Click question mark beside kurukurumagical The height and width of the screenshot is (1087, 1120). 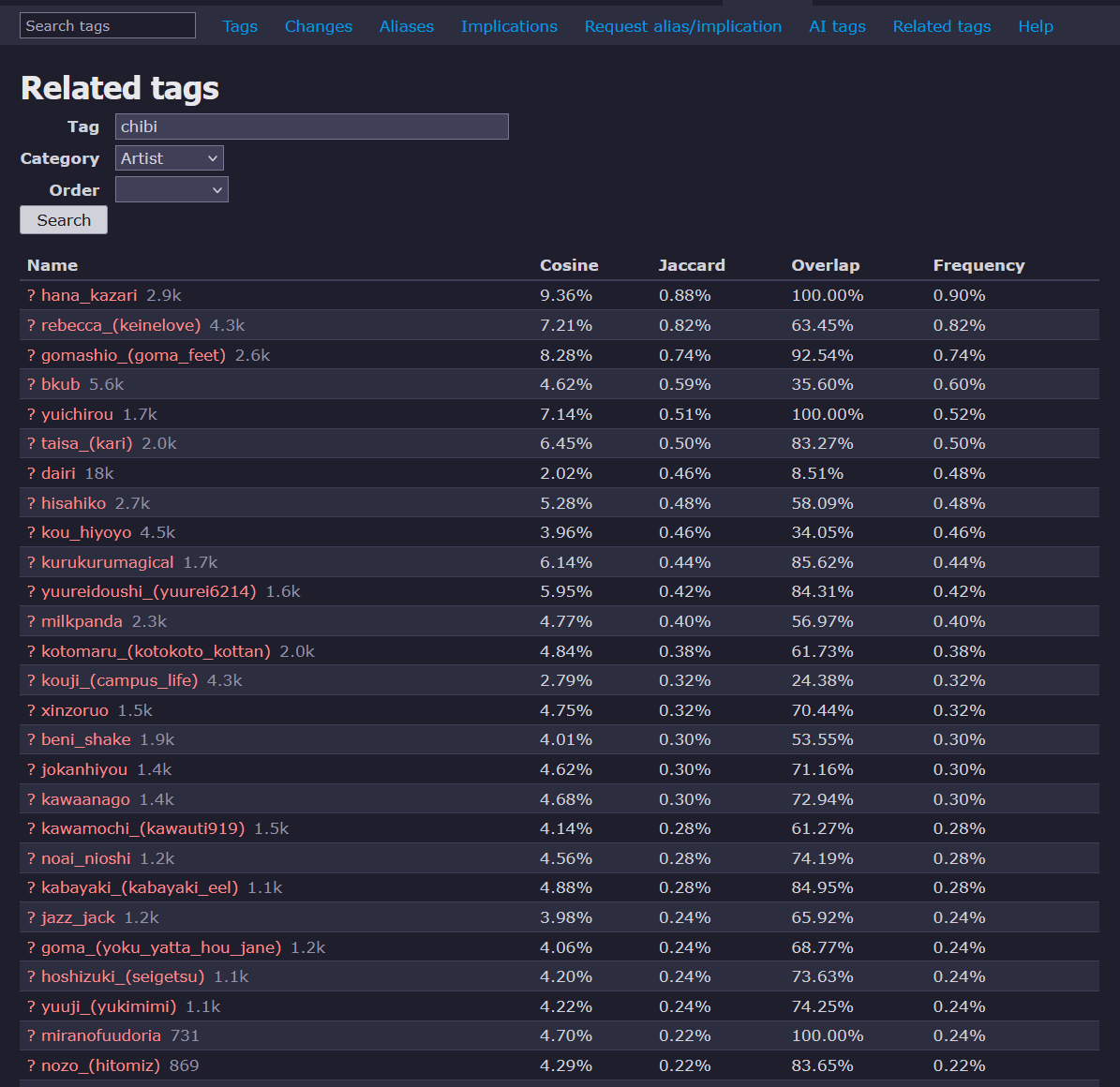click(31, 563)
